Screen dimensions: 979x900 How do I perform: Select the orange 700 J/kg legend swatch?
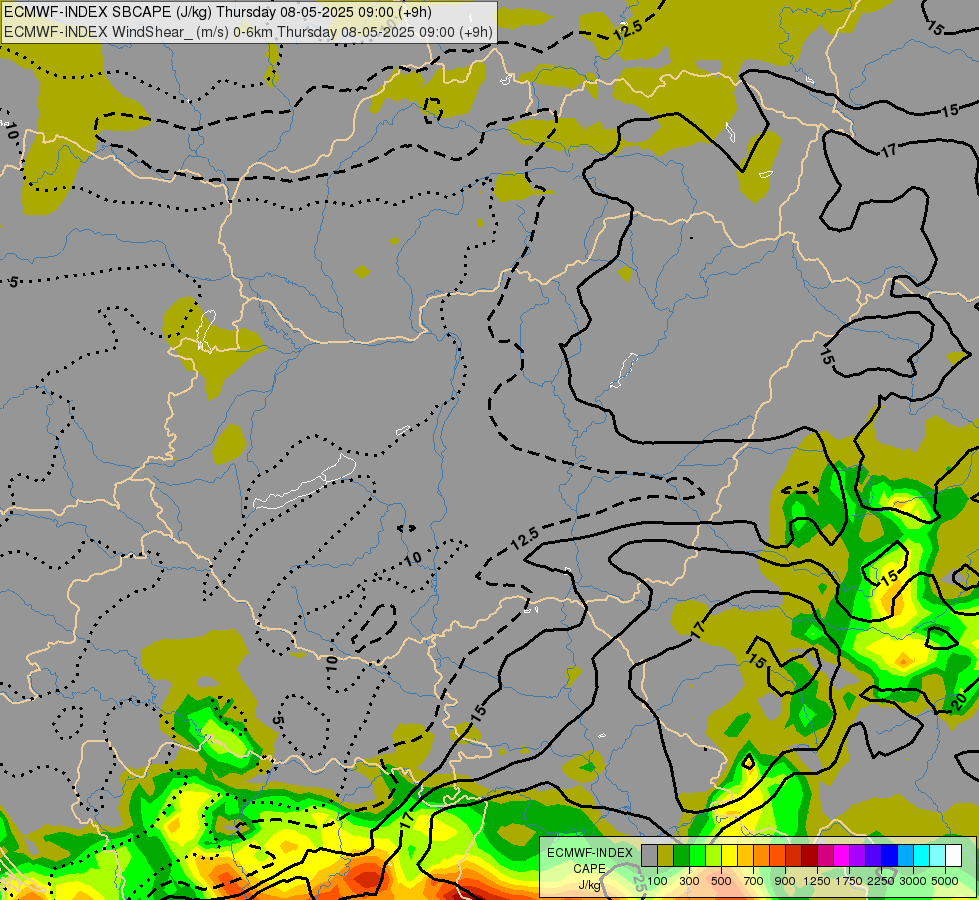click(761, 856)
